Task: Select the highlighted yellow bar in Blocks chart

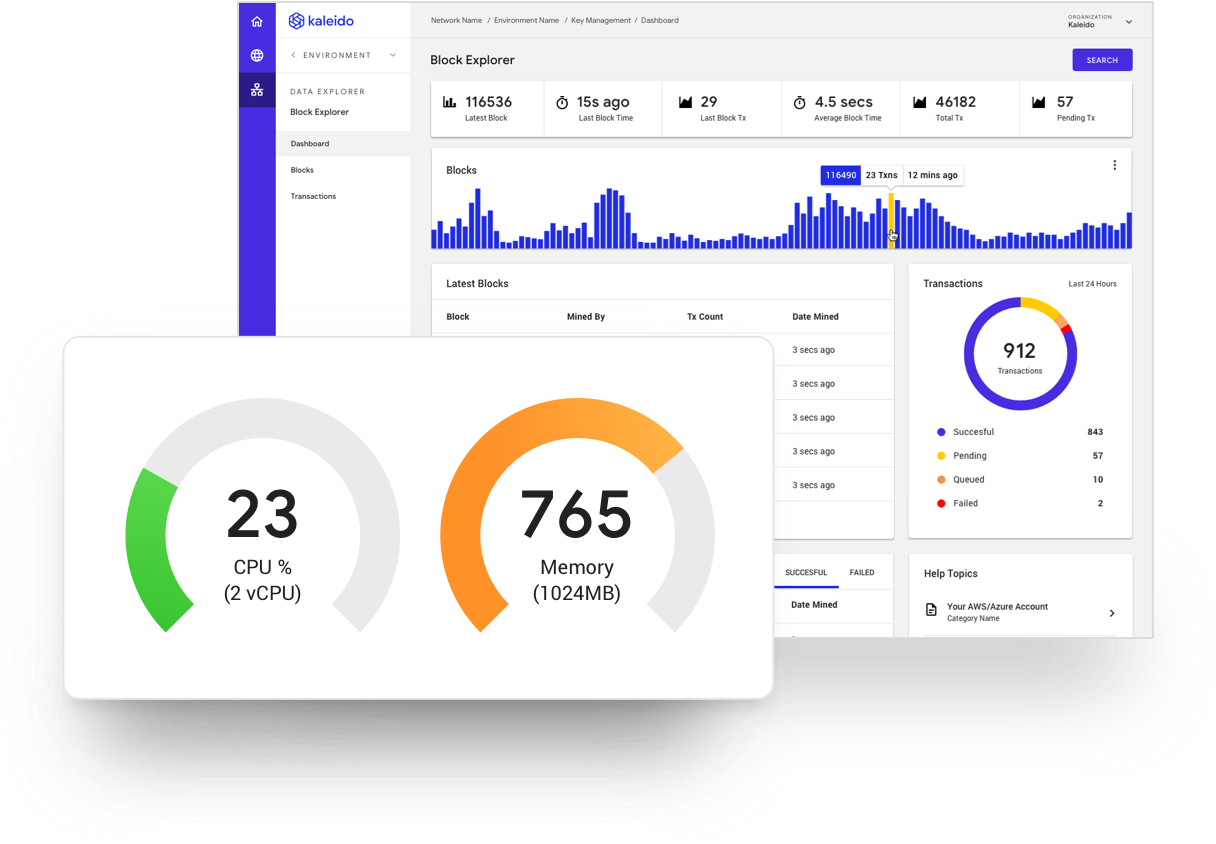Action: 891,221
